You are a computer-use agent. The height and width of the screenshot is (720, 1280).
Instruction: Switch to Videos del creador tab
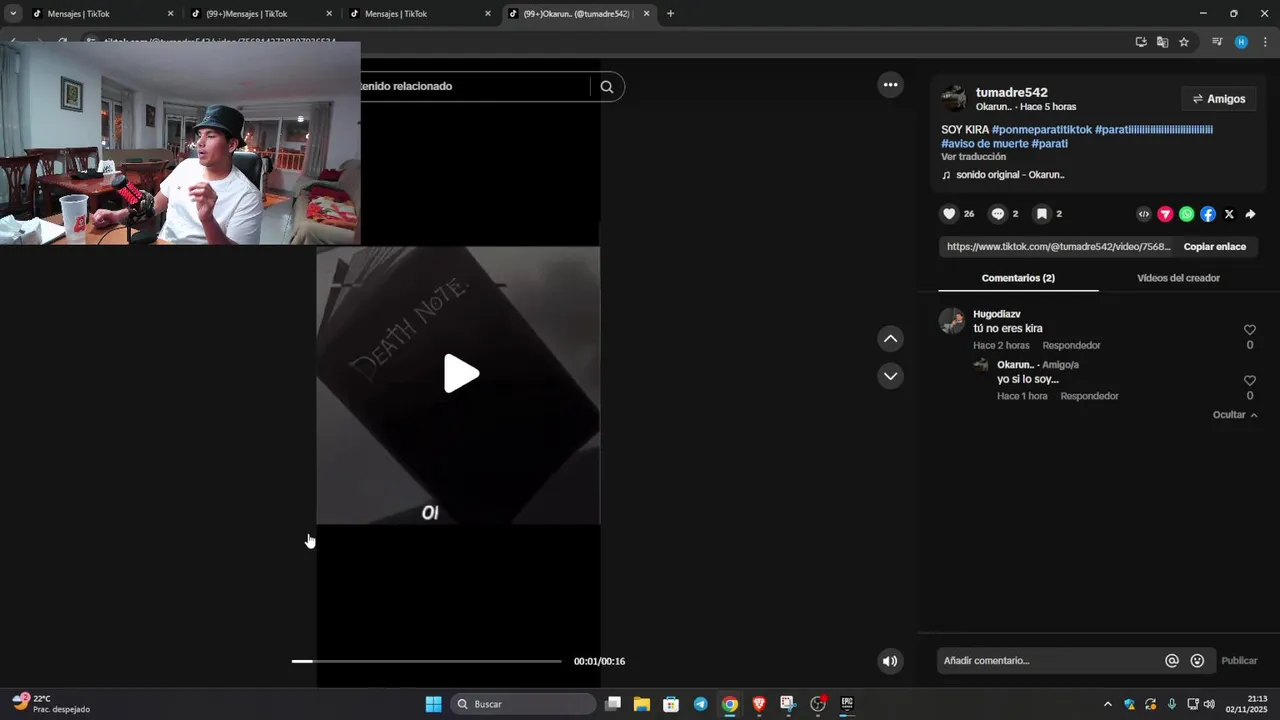pyautogui.click(x=1178, y=278)
